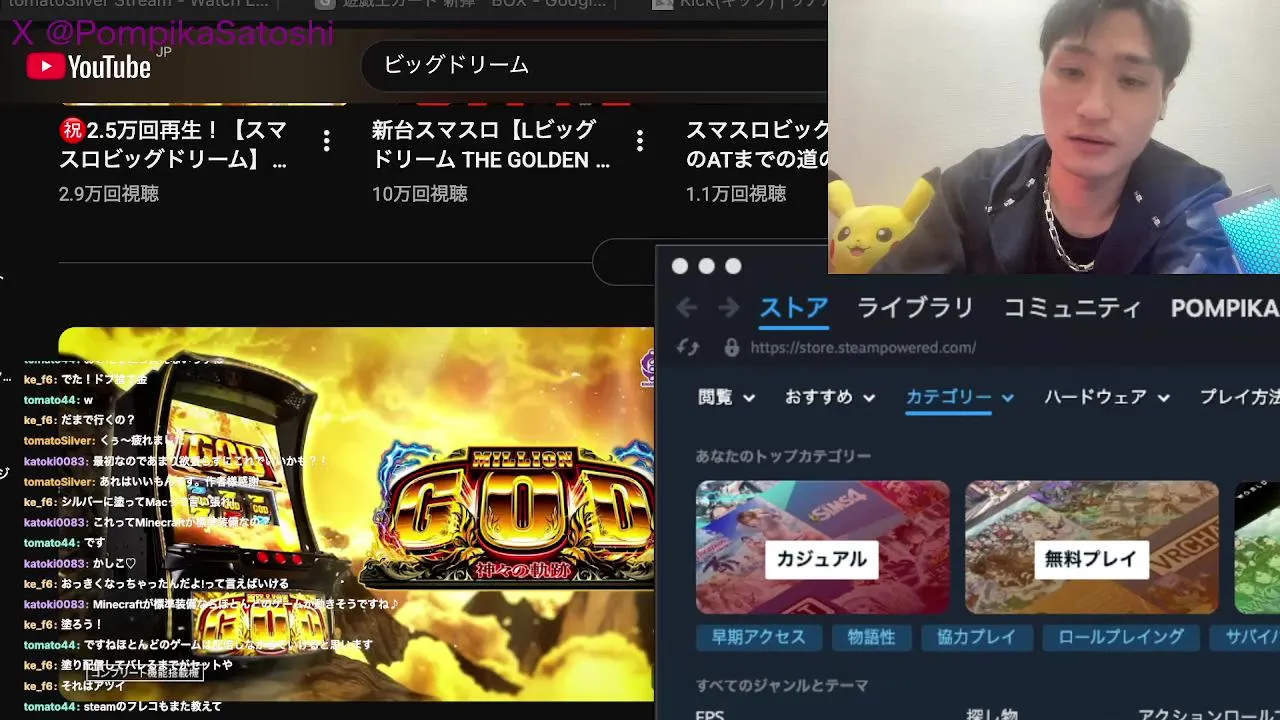Select the 協力プレイ tag
This screenshot has height=720, width=1280.
(x=976, y=637)
